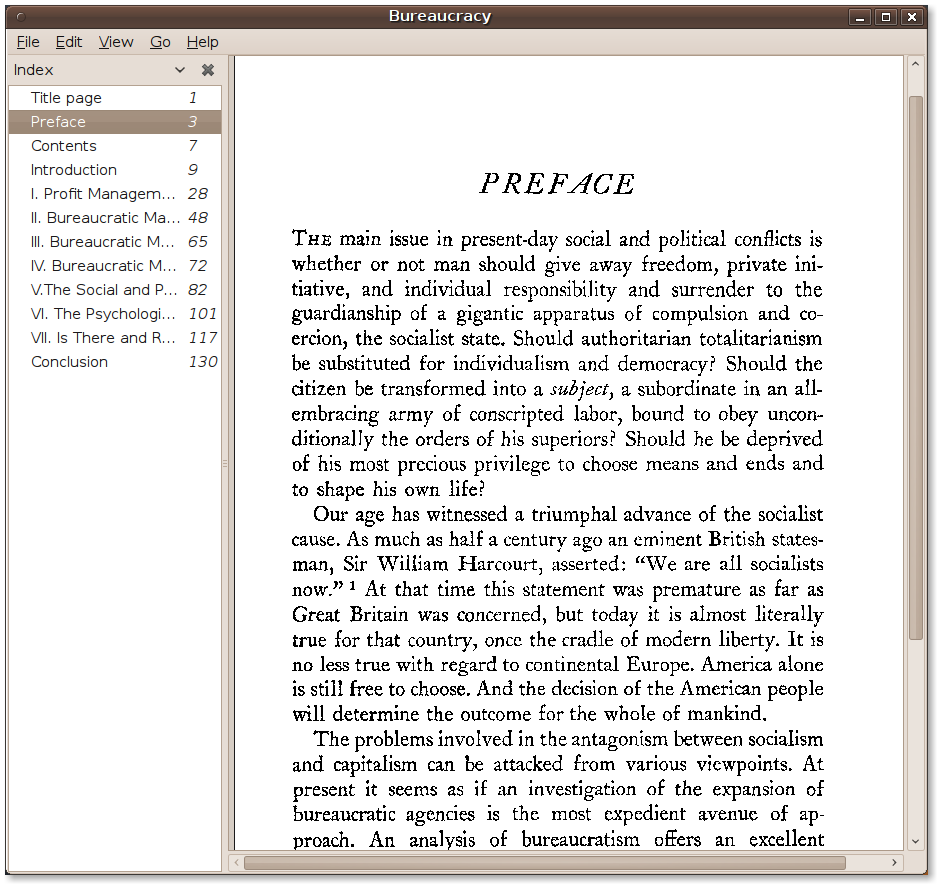Select Title page in the index
Screen dimensions: 937x884
pos(66,98)
